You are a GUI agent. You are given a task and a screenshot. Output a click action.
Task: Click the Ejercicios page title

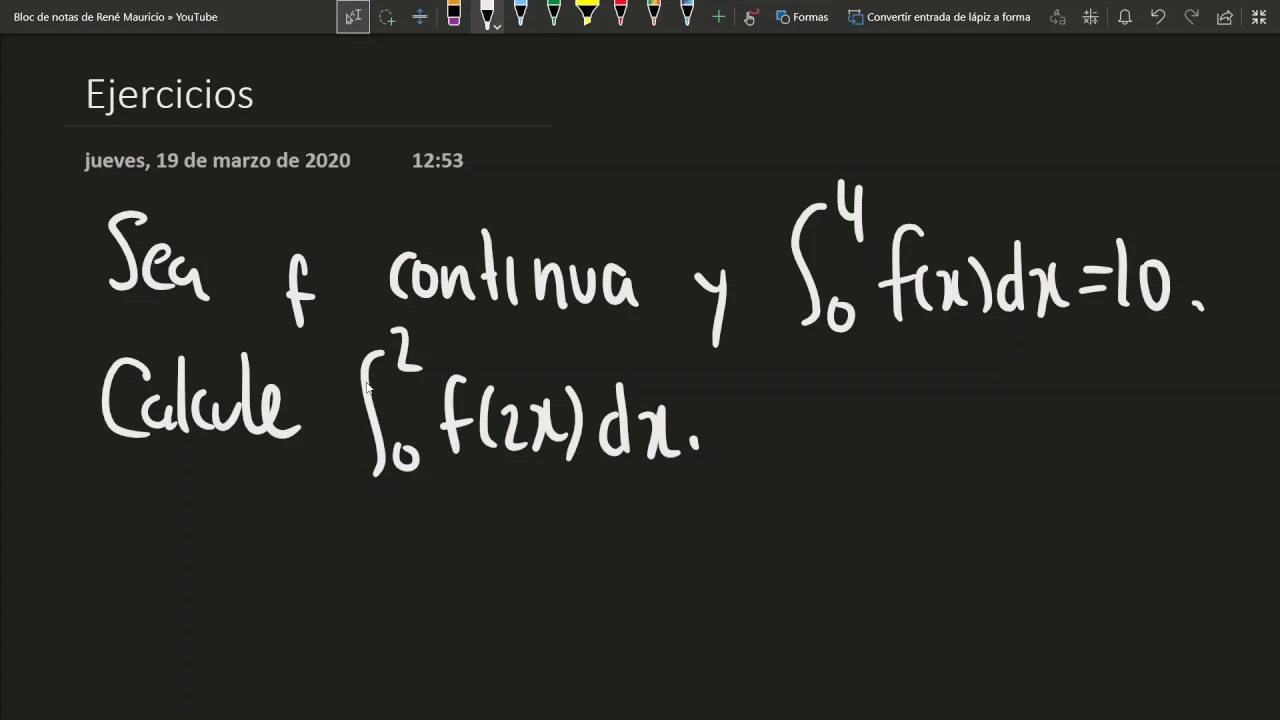[x=169, y=95]
